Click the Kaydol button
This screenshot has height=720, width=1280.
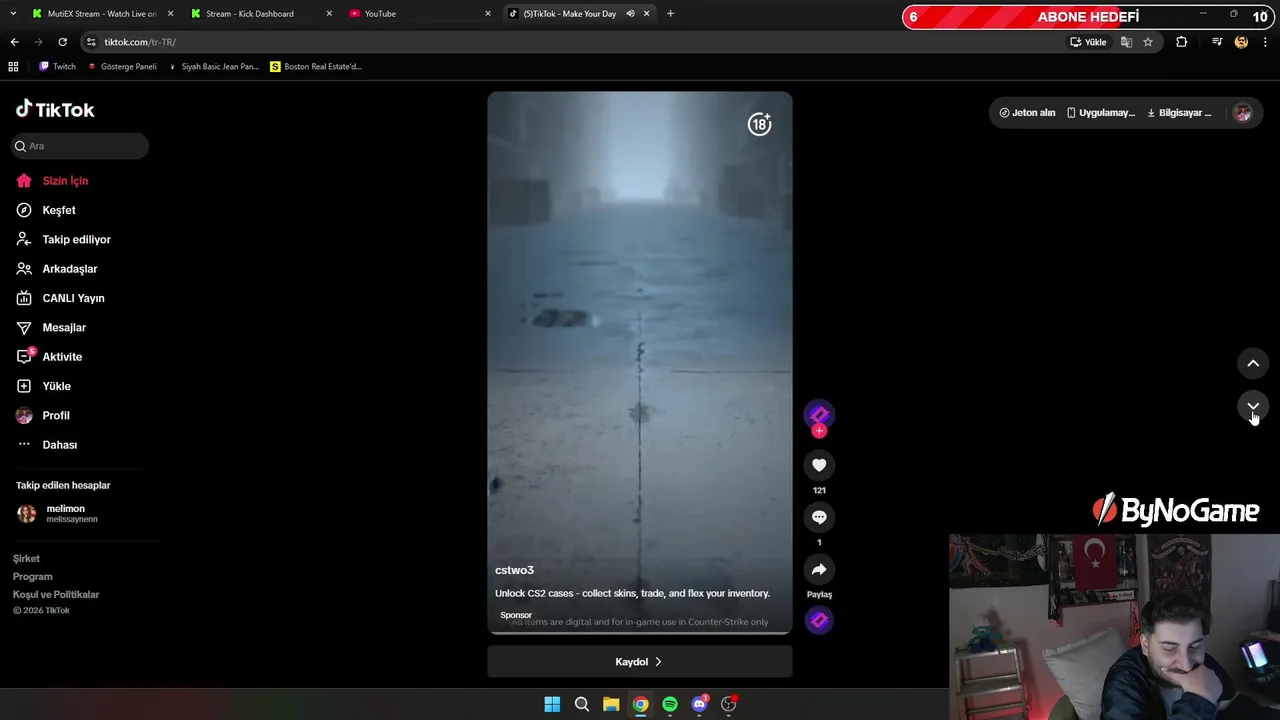(640, 662)
